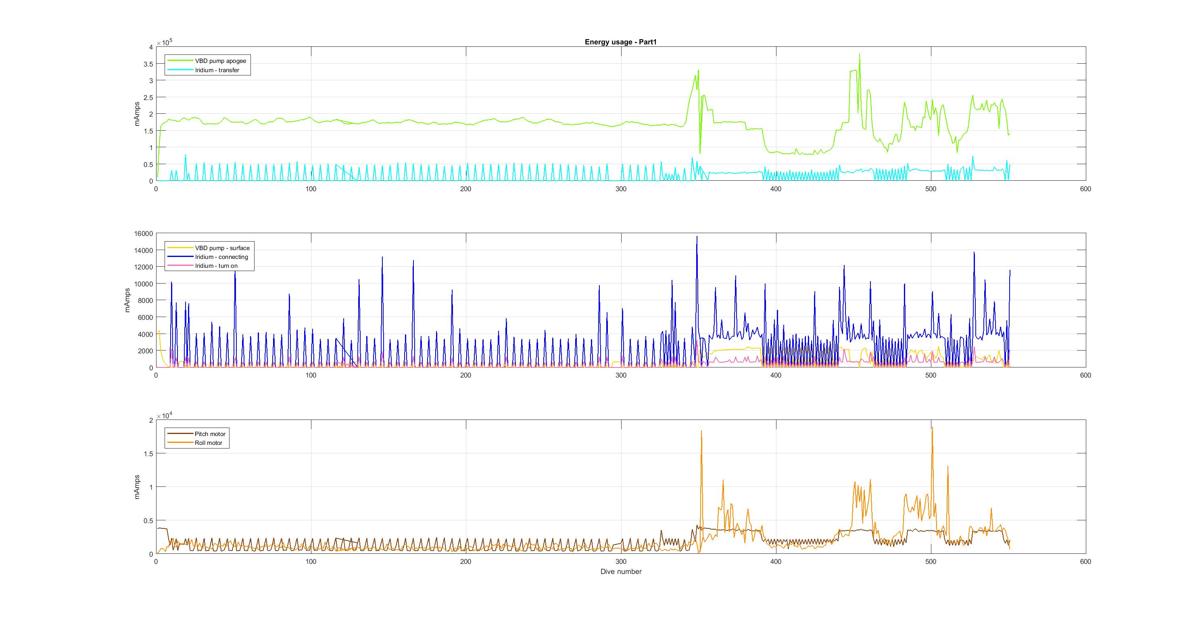Click the '×10^5' exponent label on VBD apogee plot
This screenshot has width=1200, height=622.
[x=165, y=41]
